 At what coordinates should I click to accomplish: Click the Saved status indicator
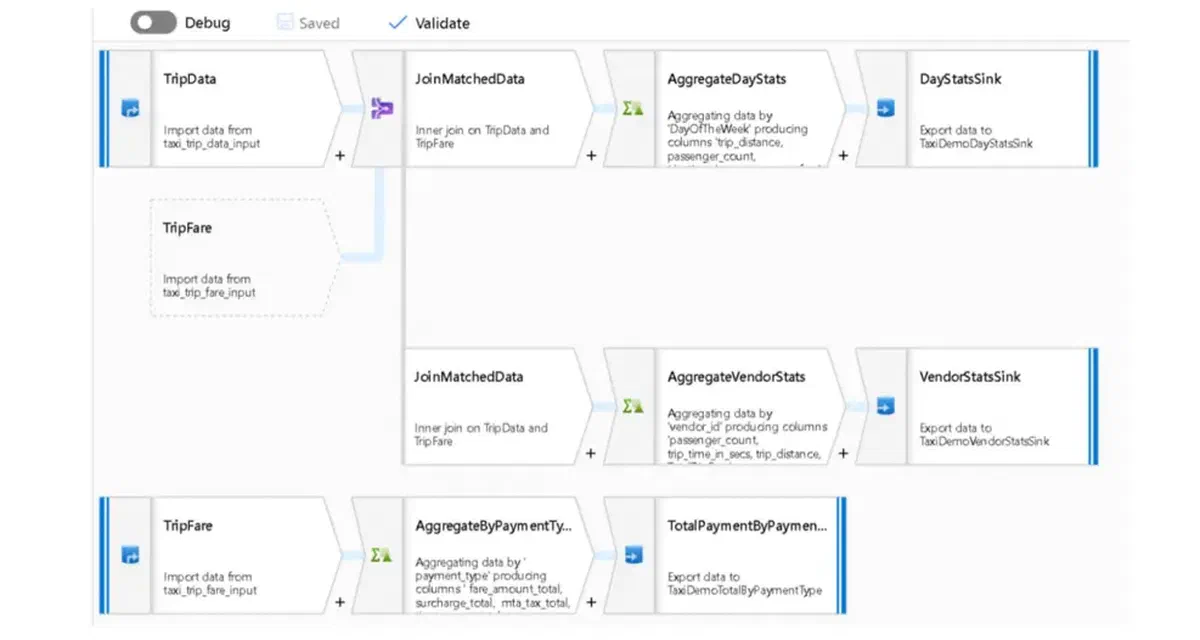pos(308,21)
